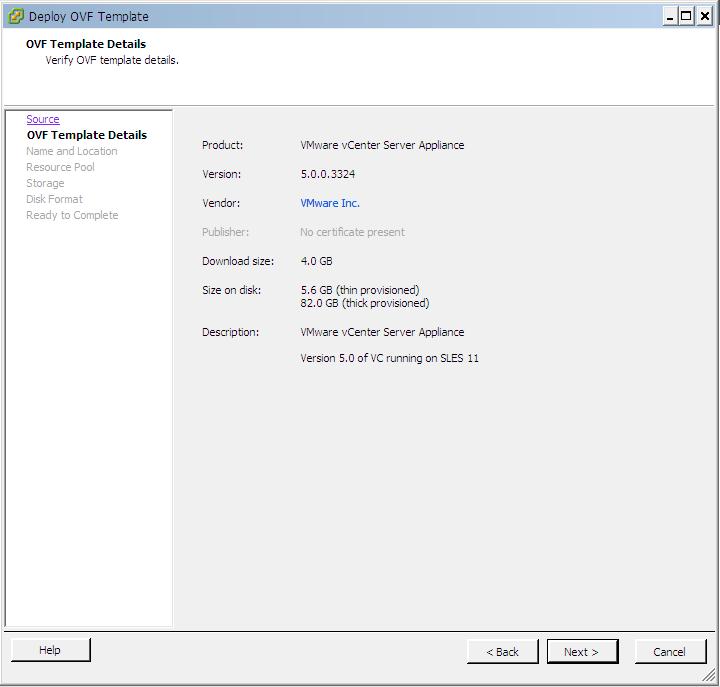Click the window resize grip corner
This screenshot has height=687, width=720.
(x=709, y=676)
